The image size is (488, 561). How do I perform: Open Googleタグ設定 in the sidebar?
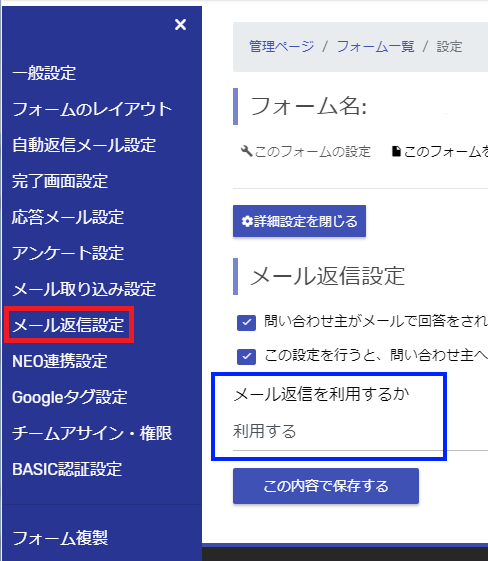click(x=69, y=397)
